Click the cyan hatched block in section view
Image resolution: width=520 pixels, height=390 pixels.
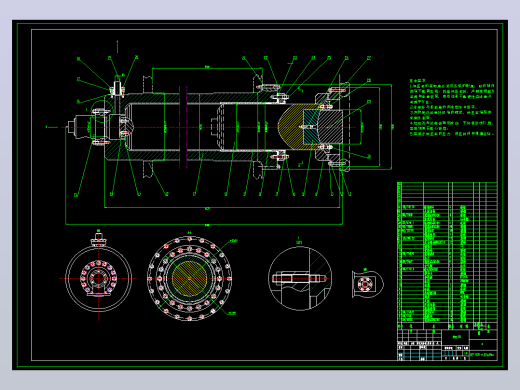[x=311, y=127]
